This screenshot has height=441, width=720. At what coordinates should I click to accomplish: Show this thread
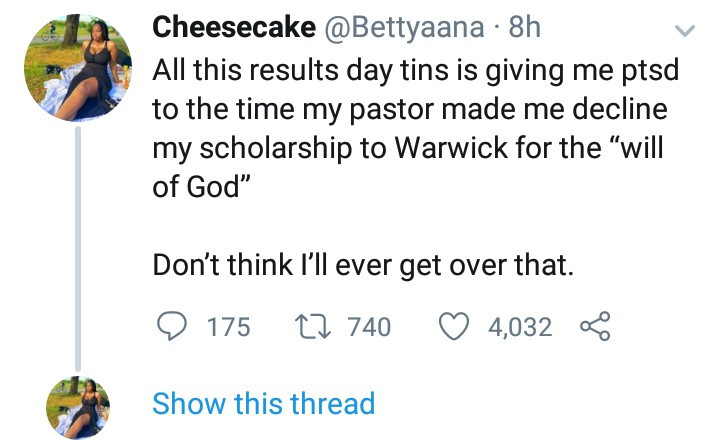(263, 404)
